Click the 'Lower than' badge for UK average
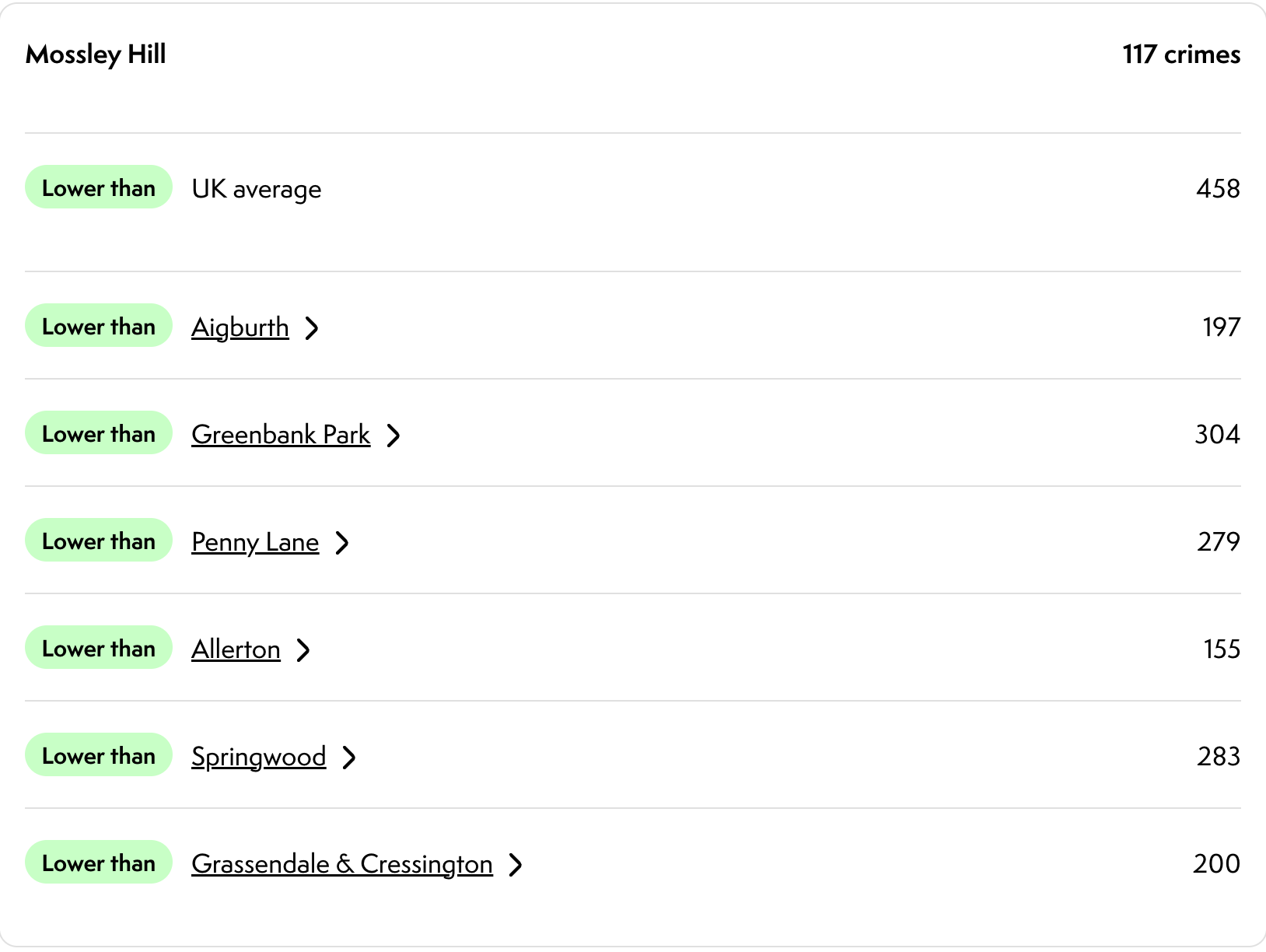Screen dimensions: 1266x952 tap(99, 188)
